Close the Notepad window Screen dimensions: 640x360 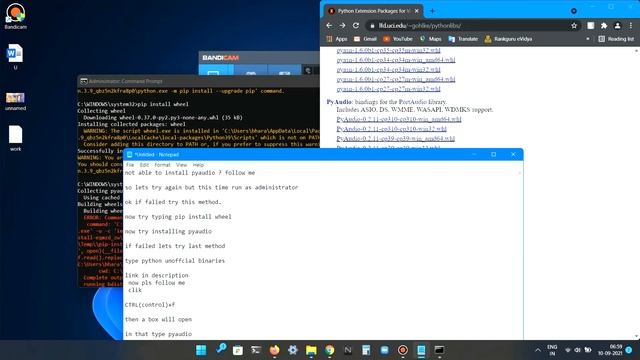(x=513, y=154)
